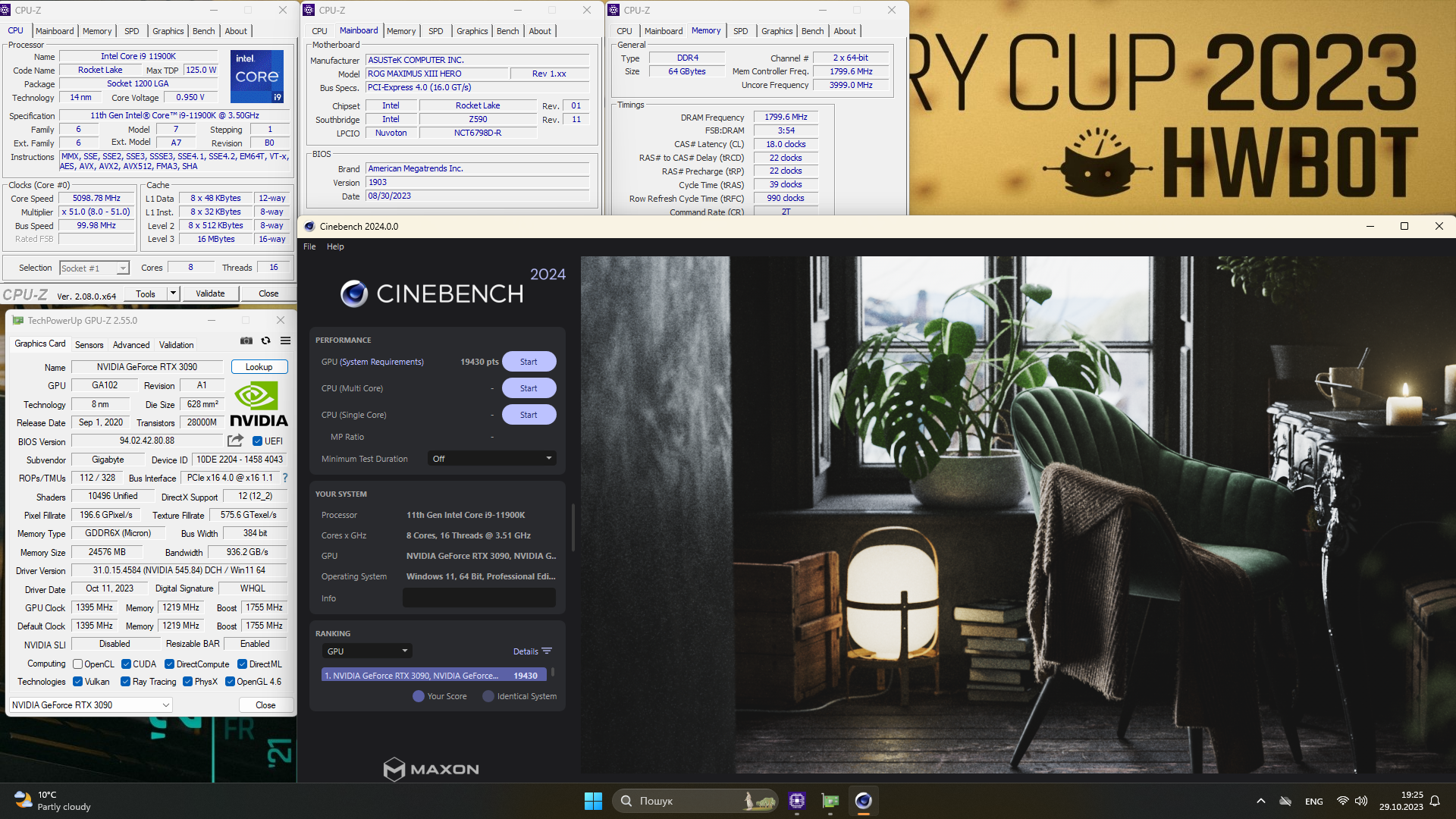This screenshot has width=1456, height=819.
Task: Enable the OpenCL computing checkbox
Action: 77,664
